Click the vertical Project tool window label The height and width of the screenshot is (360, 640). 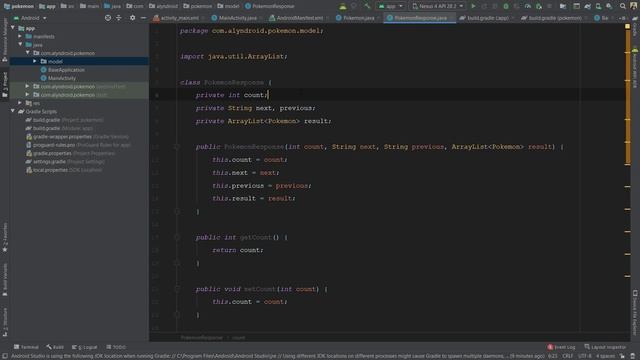(5, 84)
